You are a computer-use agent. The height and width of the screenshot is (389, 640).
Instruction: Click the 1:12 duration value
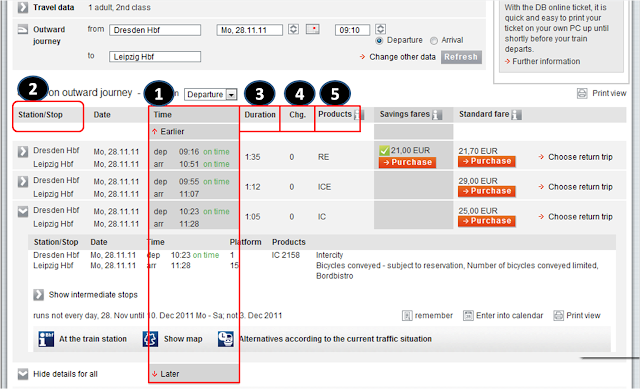click(x=253, y=187)
